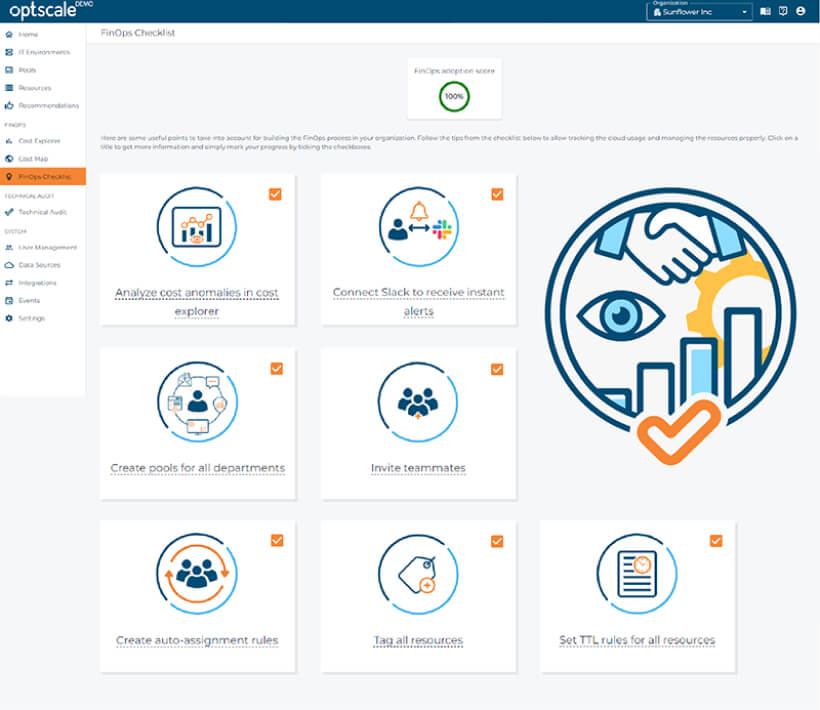Open the 'Invite teammates' link
This screenshot has height=710, width=820.
click(x=418, y=468)
